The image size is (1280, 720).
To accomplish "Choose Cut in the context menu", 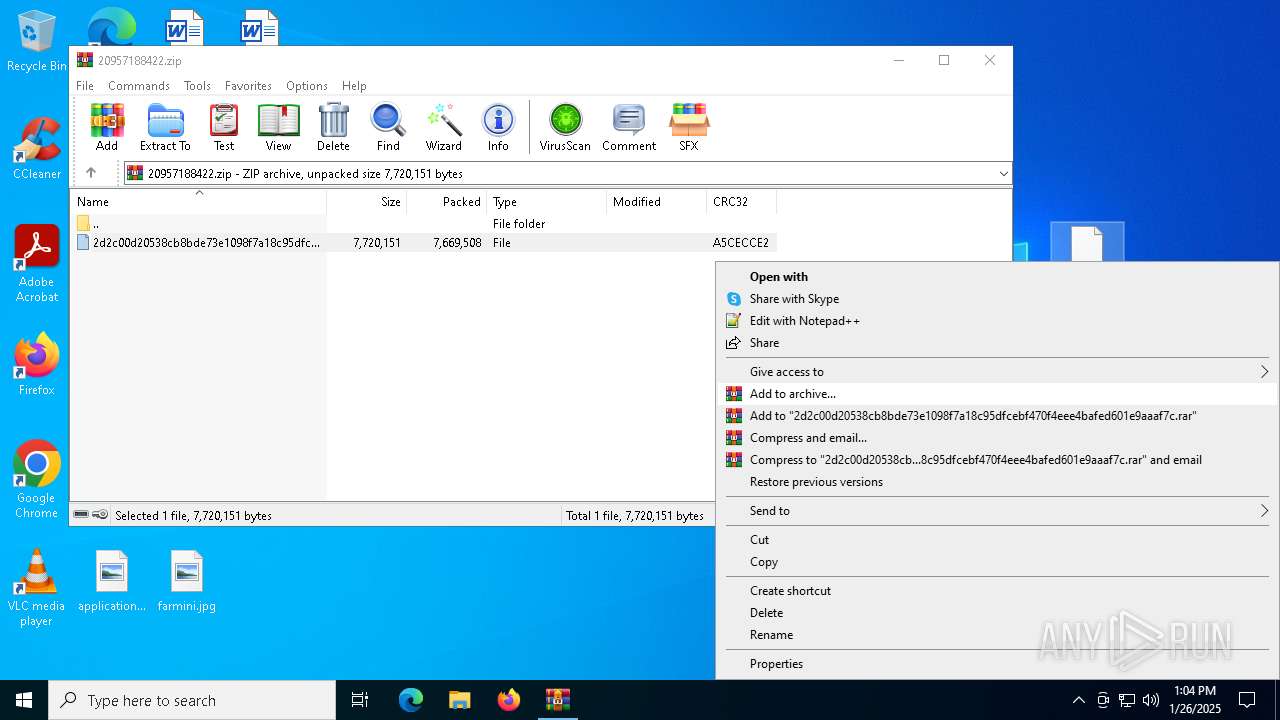I will click(x=998, y=540).
